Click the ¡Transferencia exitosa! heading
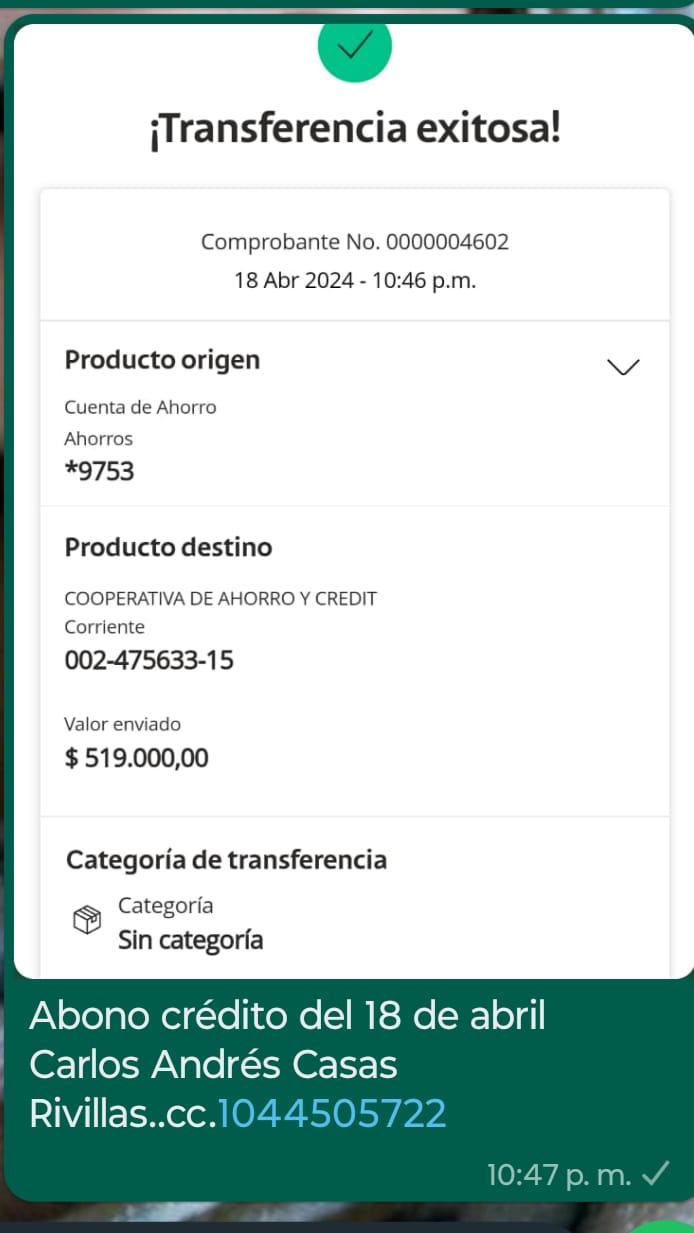 [x=355, y=129]
